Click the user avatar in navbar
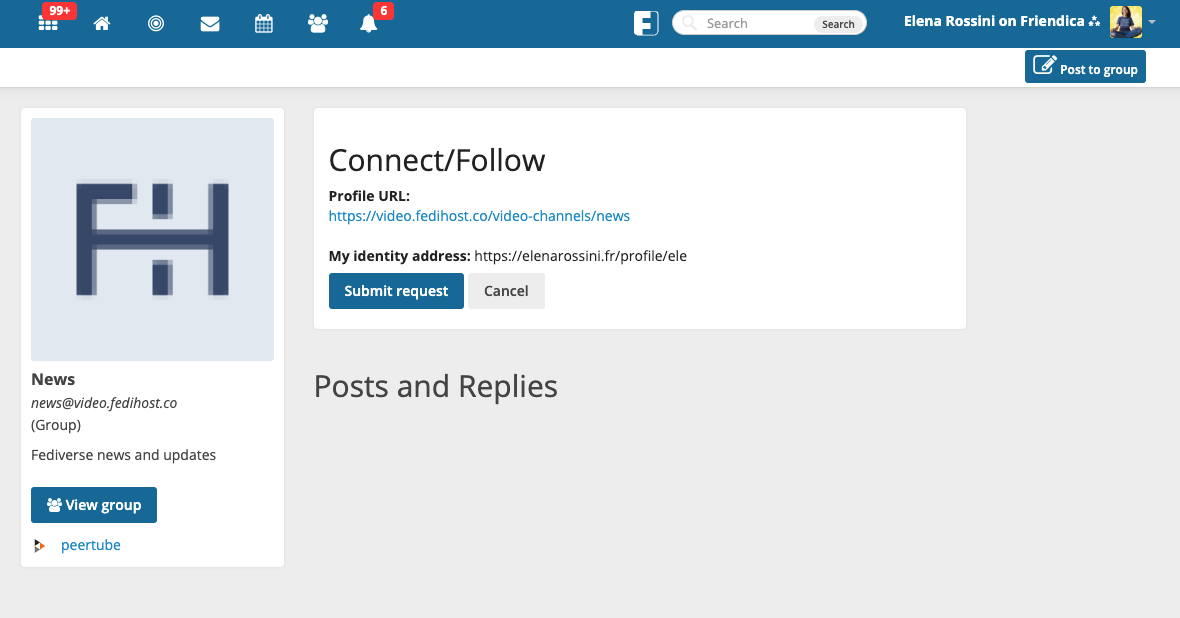Viewport: 1180px width, 618px height. click(1125, 22)
